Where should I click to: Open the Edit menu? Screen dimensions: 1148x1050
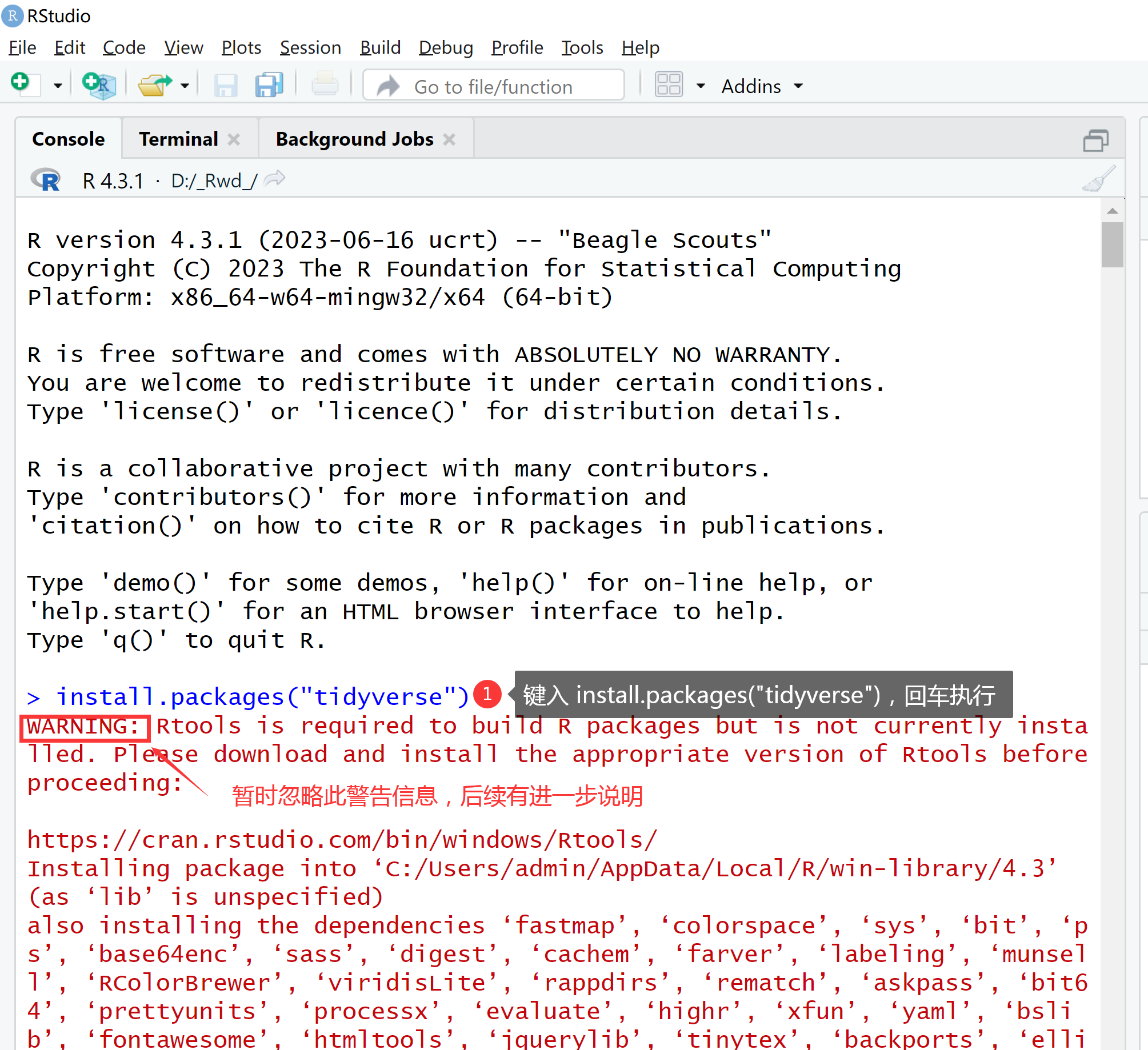point(70,47)
